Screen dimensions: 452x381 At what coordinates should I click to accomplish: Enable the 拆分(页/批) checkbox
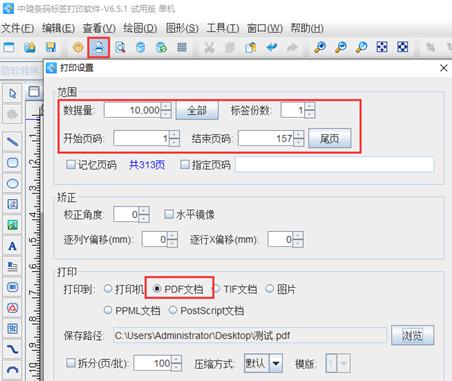click(71, 363)
